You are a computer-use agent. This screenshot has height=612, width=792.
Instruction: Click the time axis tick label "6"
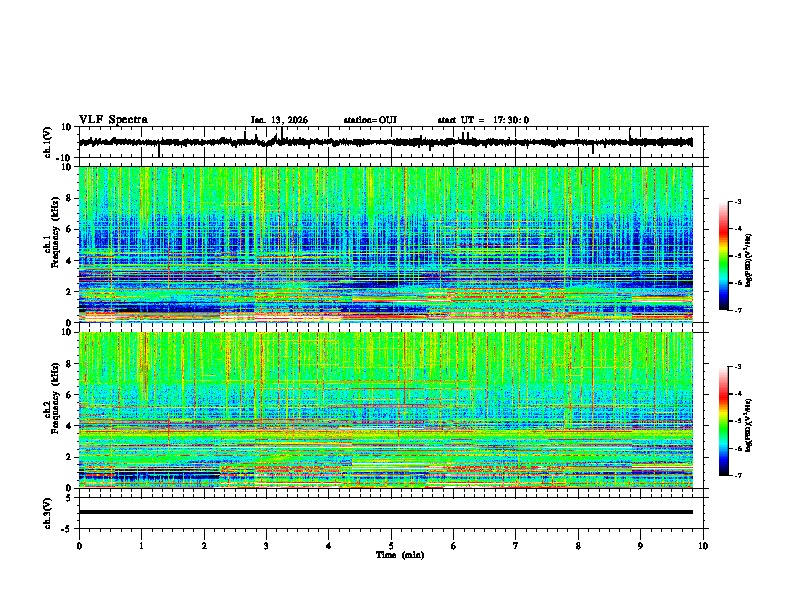click(453, 546)
